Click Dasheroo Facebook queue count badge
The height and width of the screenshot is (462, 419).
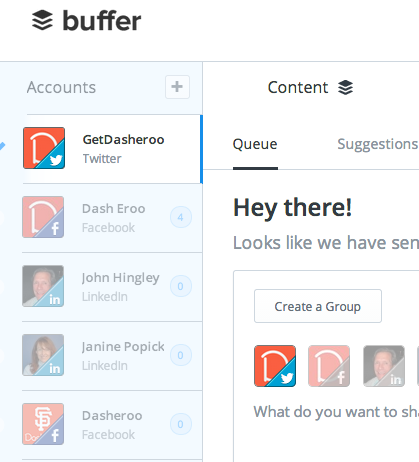pyautogui.click(x=181, y=424)
